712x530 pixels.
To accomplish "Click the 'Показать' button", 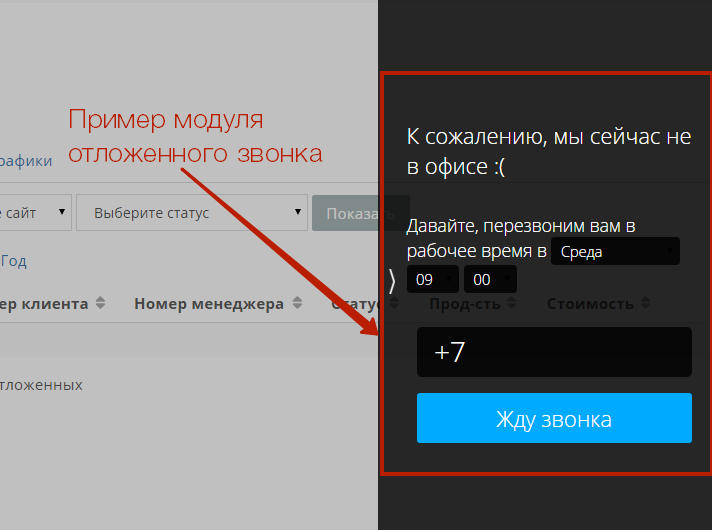I will 361,213.
